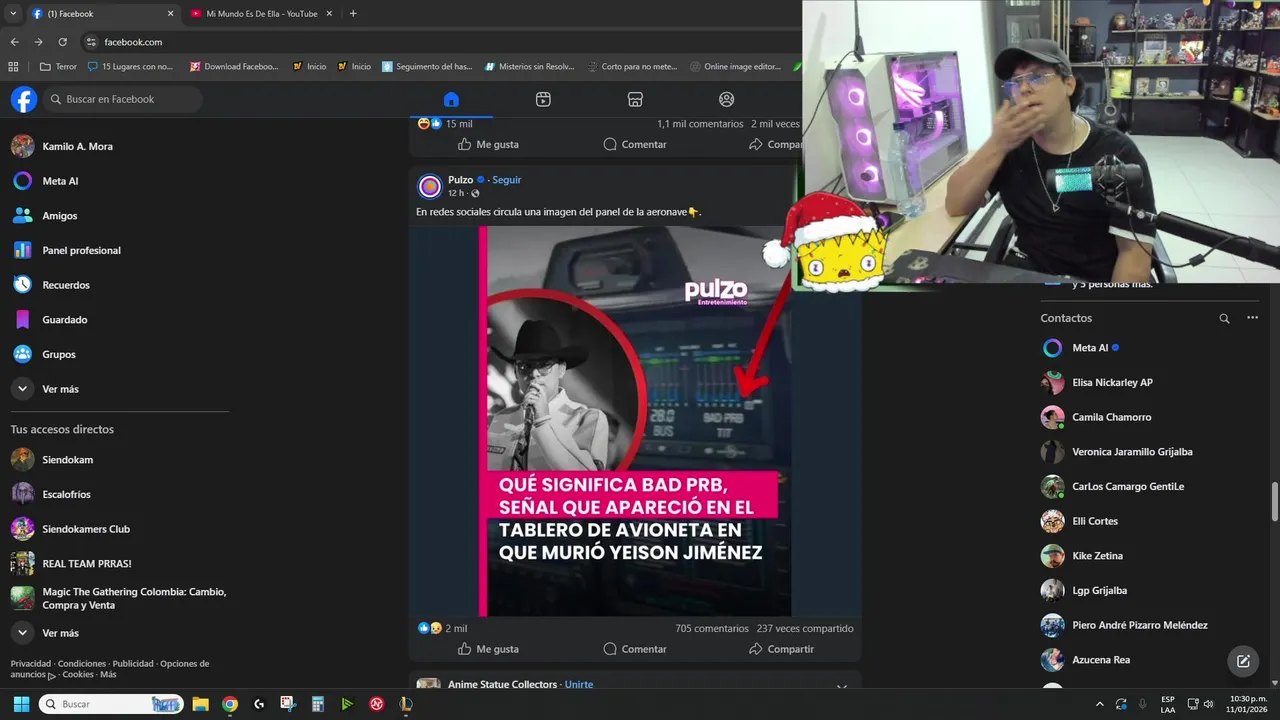Open League of Legends taskbar icon
The width and height of the screenshot is (1280, 720).
pos(405,704)
